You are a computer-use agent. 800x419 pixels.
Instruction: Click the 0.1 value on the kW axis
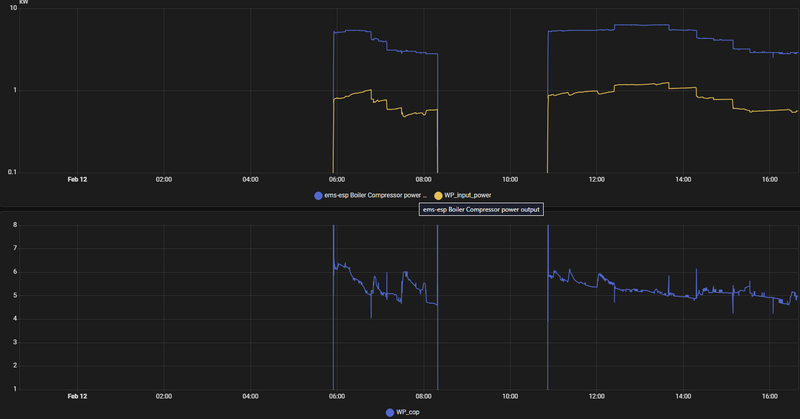12,172
